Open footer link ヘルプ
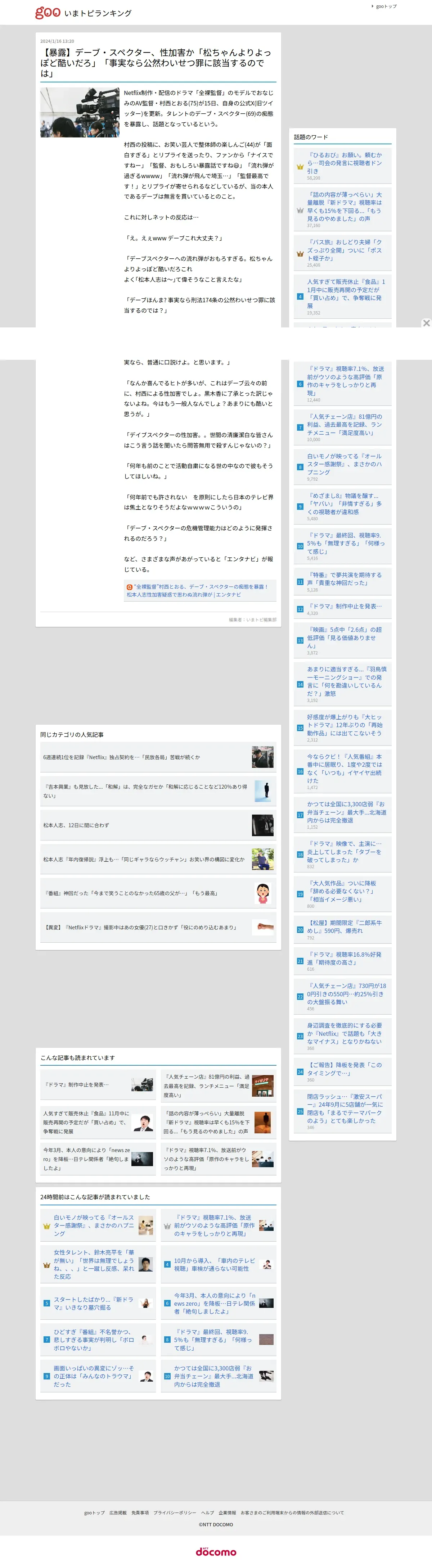 (x=208, y=1513)
